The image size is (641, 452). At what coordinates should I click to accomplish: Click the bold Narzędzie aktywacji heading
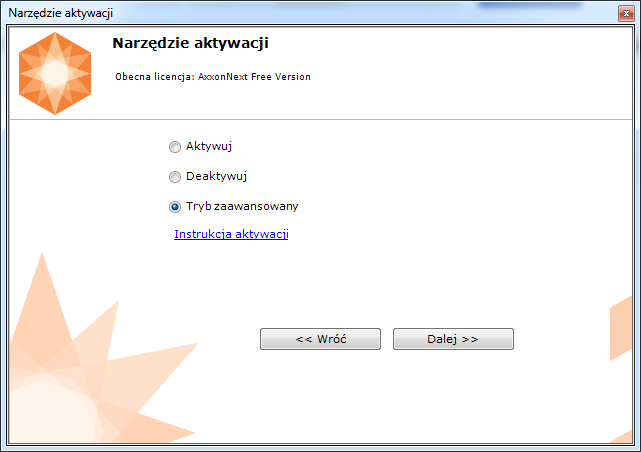[x=191, y=43]
